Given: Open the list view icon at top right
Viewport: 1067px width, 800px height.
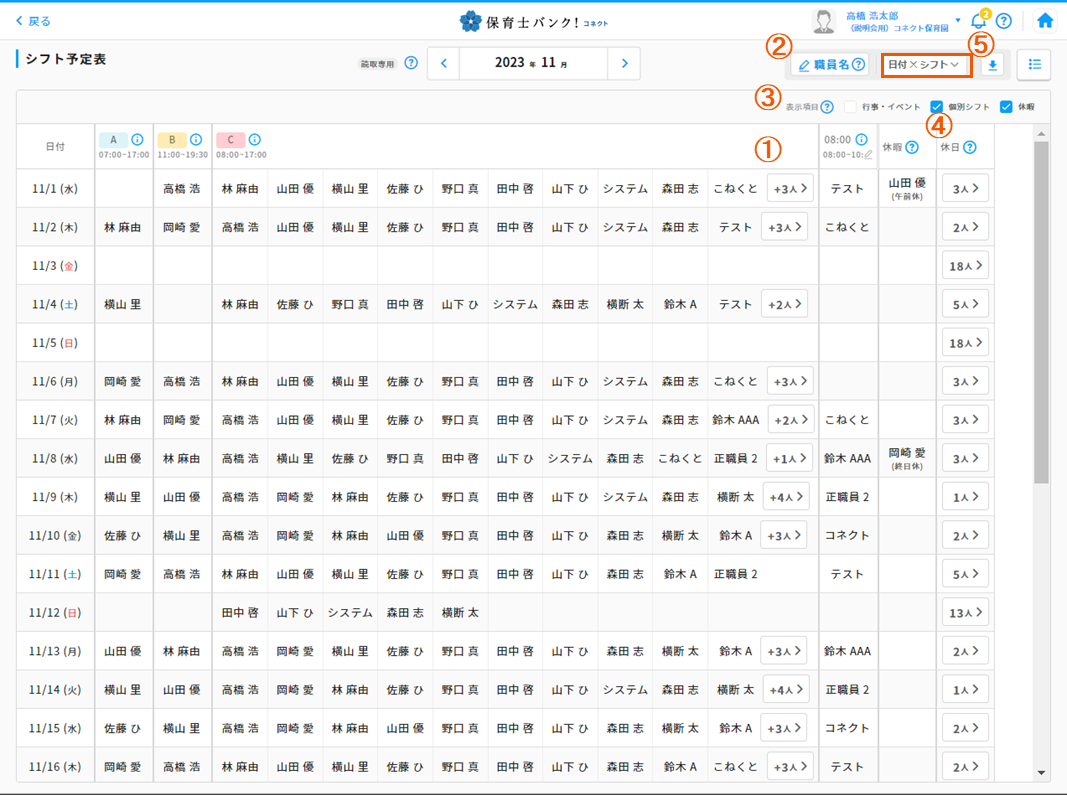Looking at the screenshot, I should click(1034, 64).
